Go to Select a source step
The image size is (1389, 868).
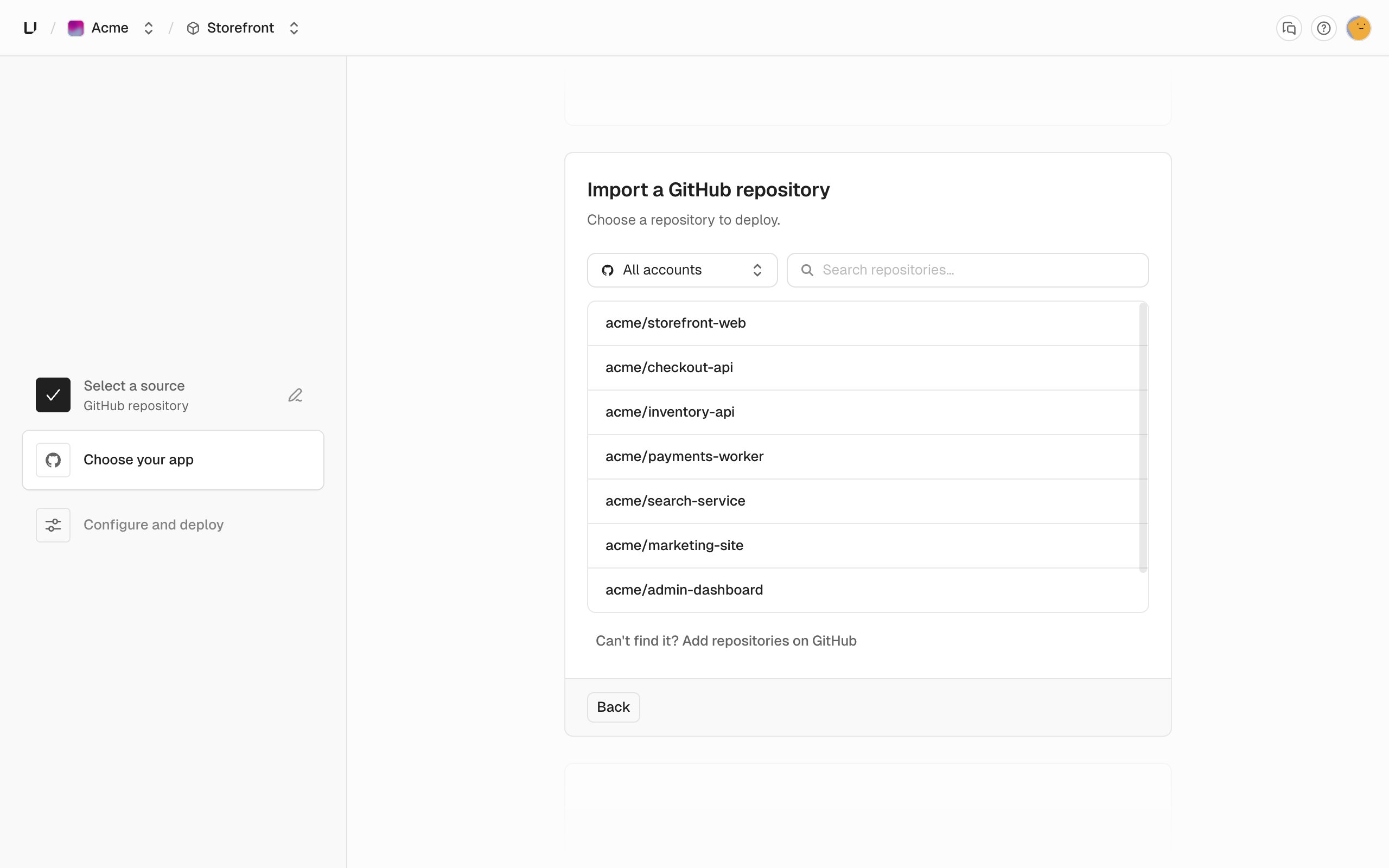173,395
